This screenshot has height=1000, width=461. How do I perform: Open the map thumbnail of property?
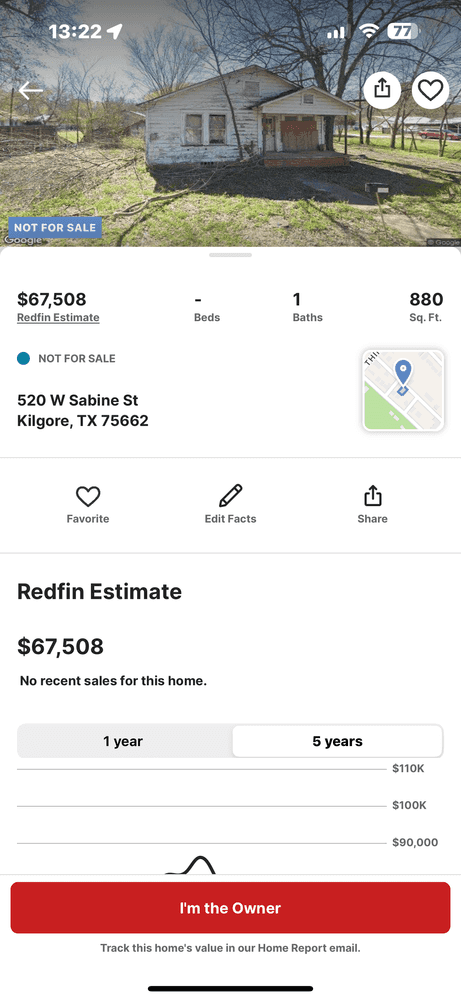tap(403, 390)
